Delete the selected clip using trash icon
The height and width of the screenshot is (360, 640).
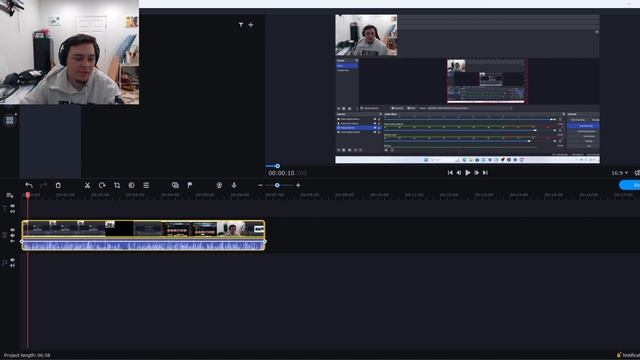pos(58,185)
